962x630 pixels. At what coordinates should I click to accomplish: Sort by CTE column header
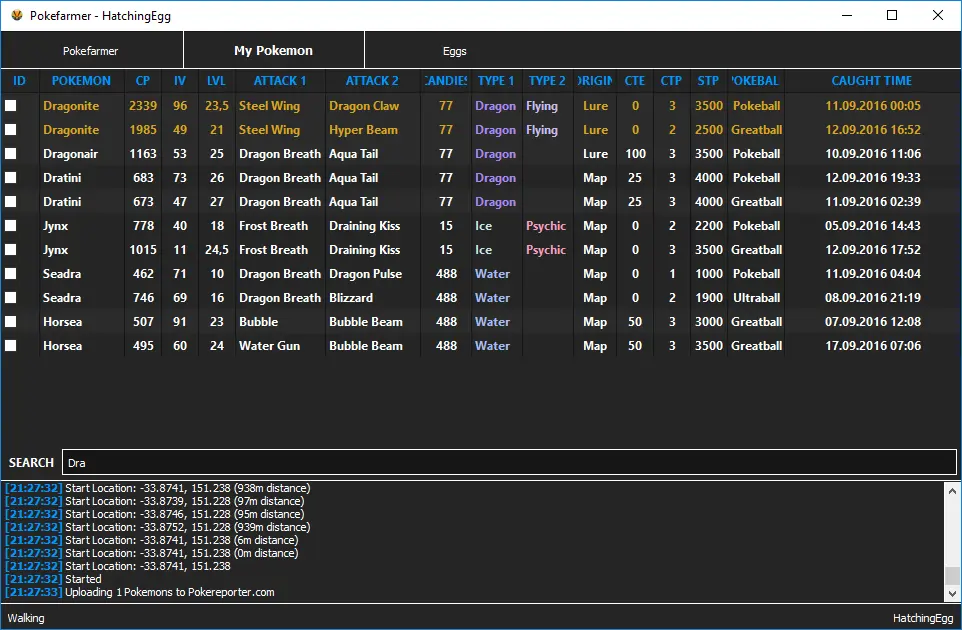click(x=635, y=81)
